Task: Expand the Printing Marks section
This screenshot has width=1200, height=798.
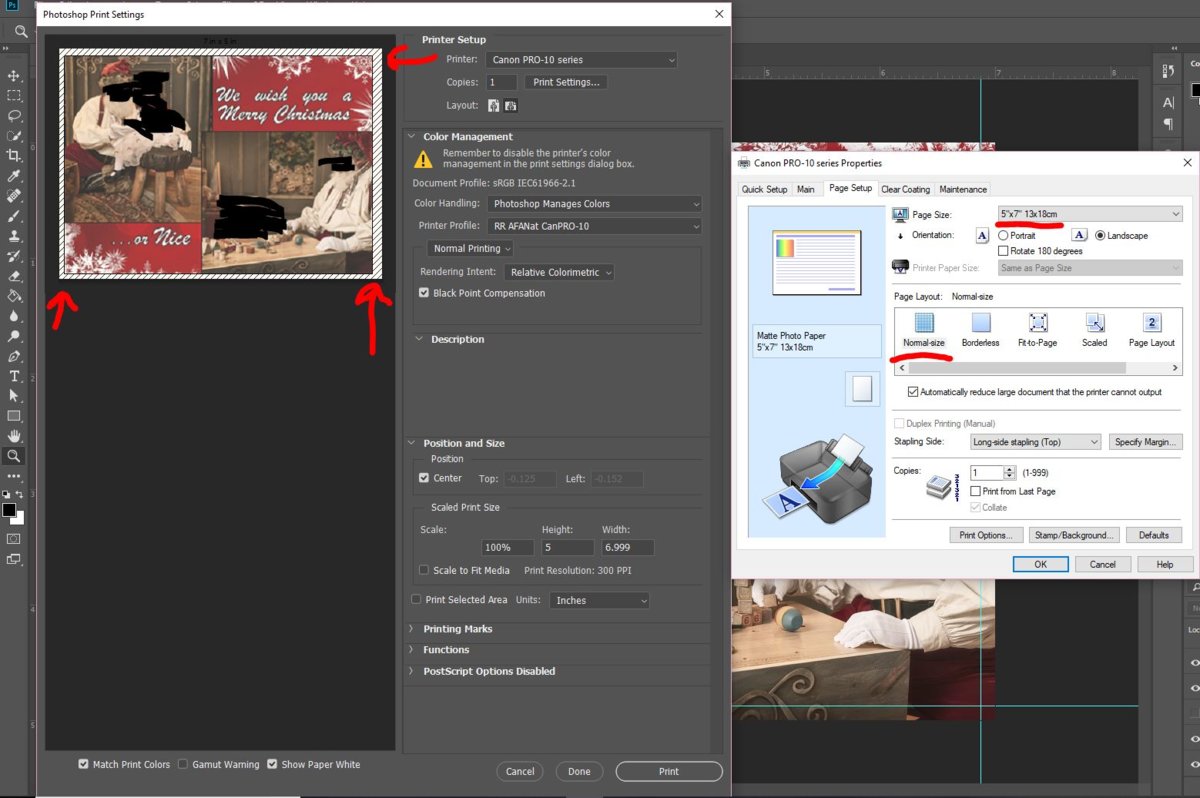Action: [458, 629]
